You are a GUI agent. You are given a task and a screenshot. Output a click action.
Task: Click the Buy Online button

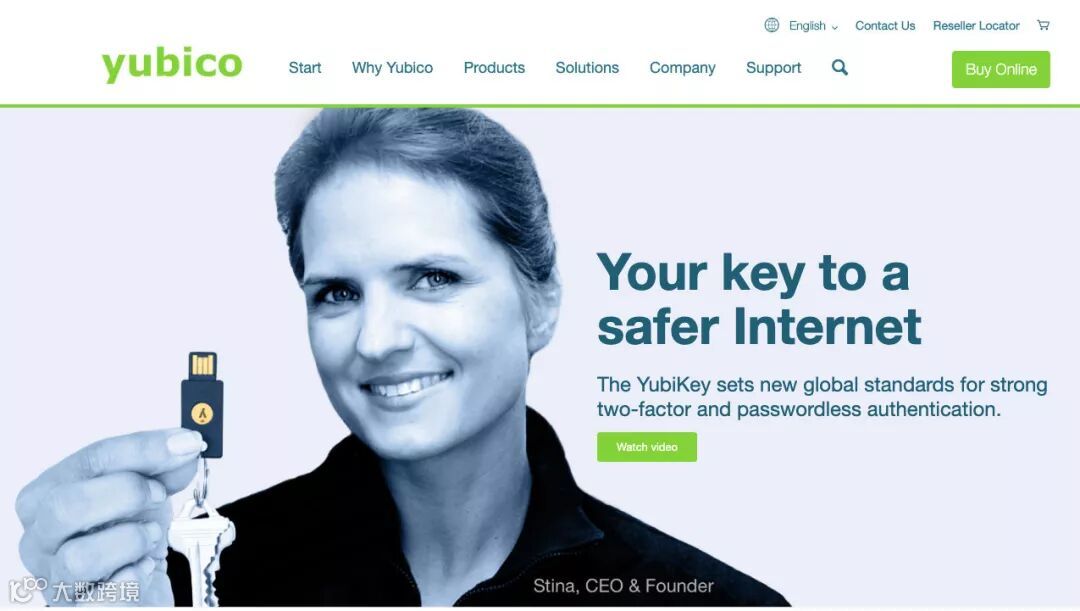[1000, 70]
